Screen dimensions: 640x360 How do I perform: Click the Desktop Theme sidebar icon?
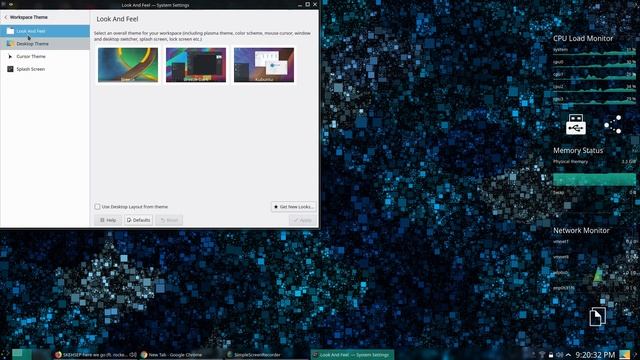10,44
